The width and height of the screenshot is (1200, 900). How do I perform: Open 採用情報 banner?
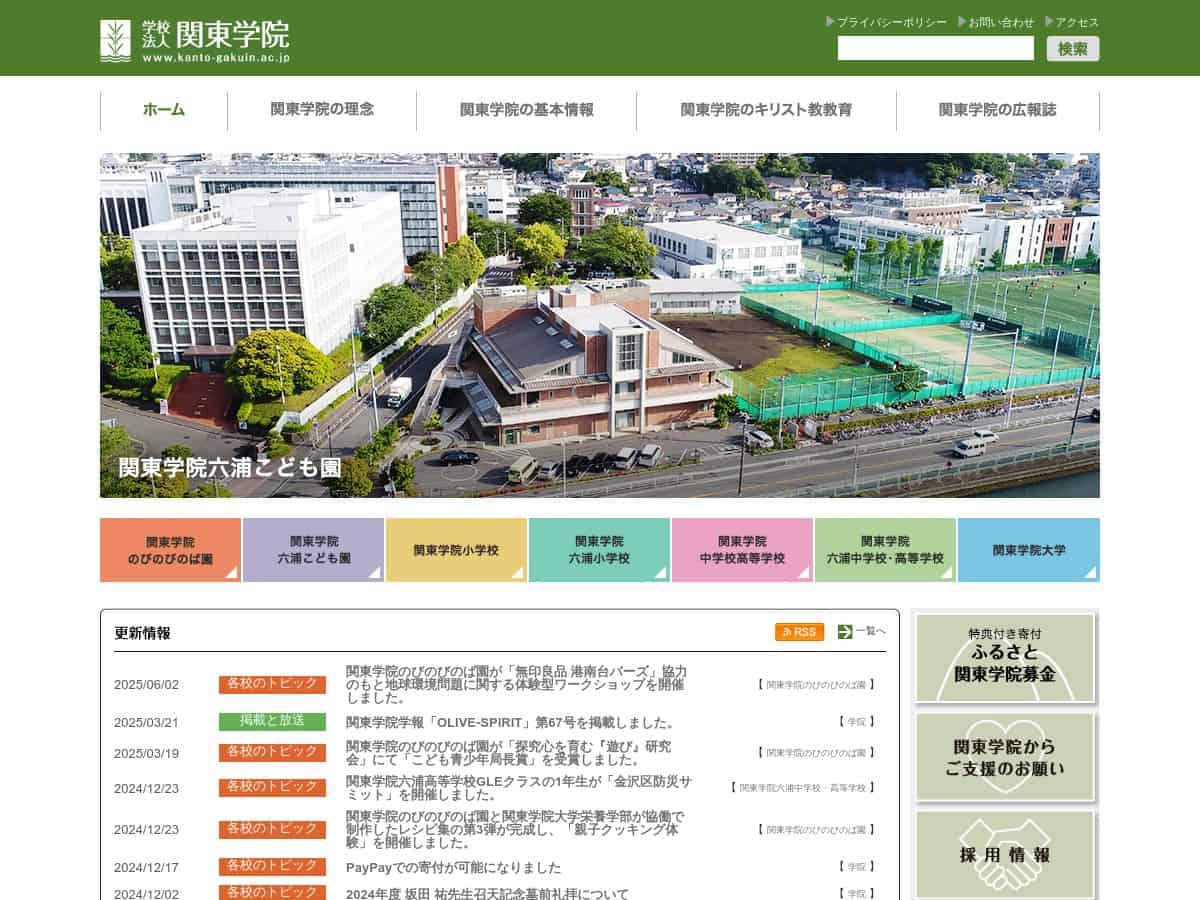tap(1005, 854)
